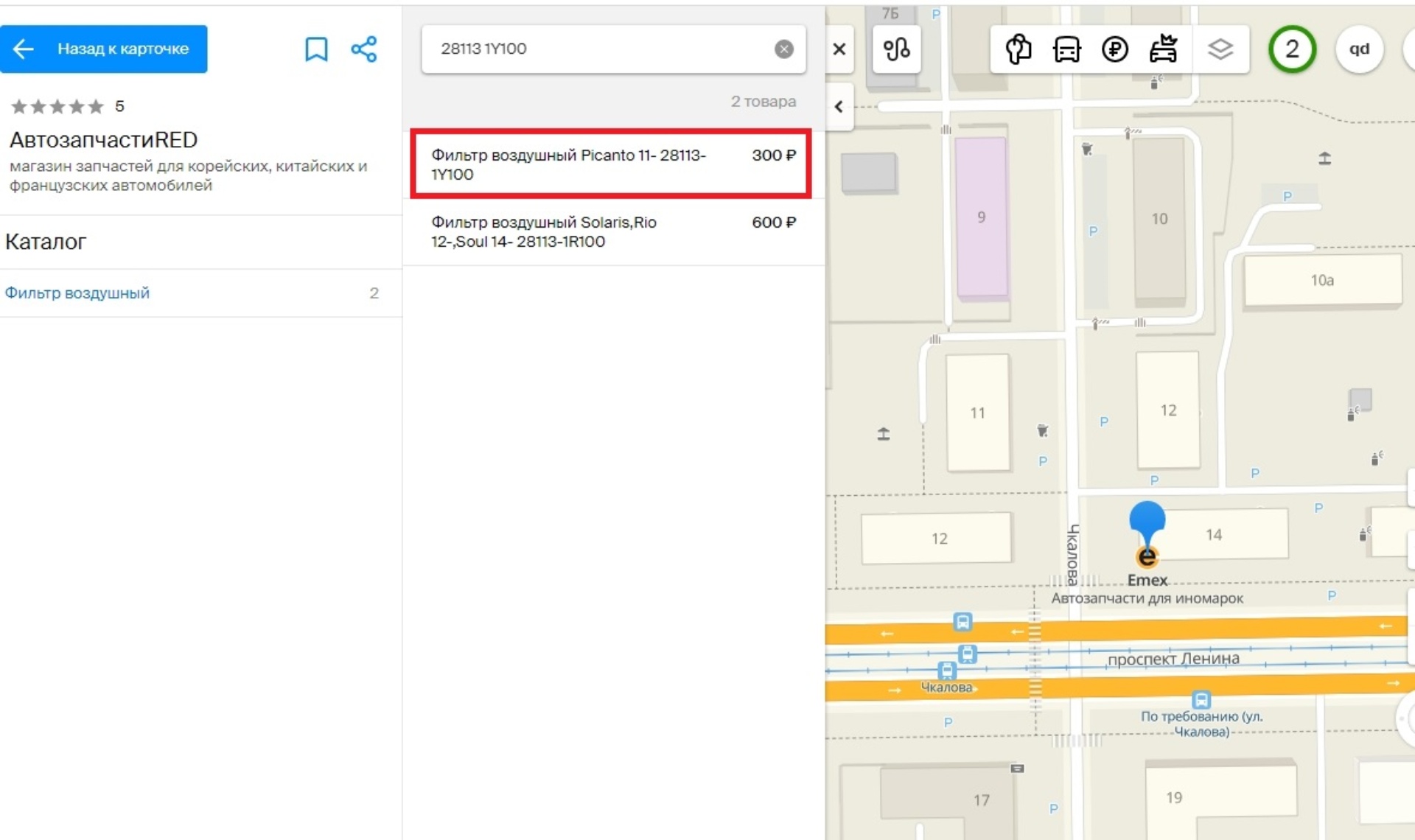Show public transport layer
This screenshot has width=1415, height=840.
coord(1066,49)
